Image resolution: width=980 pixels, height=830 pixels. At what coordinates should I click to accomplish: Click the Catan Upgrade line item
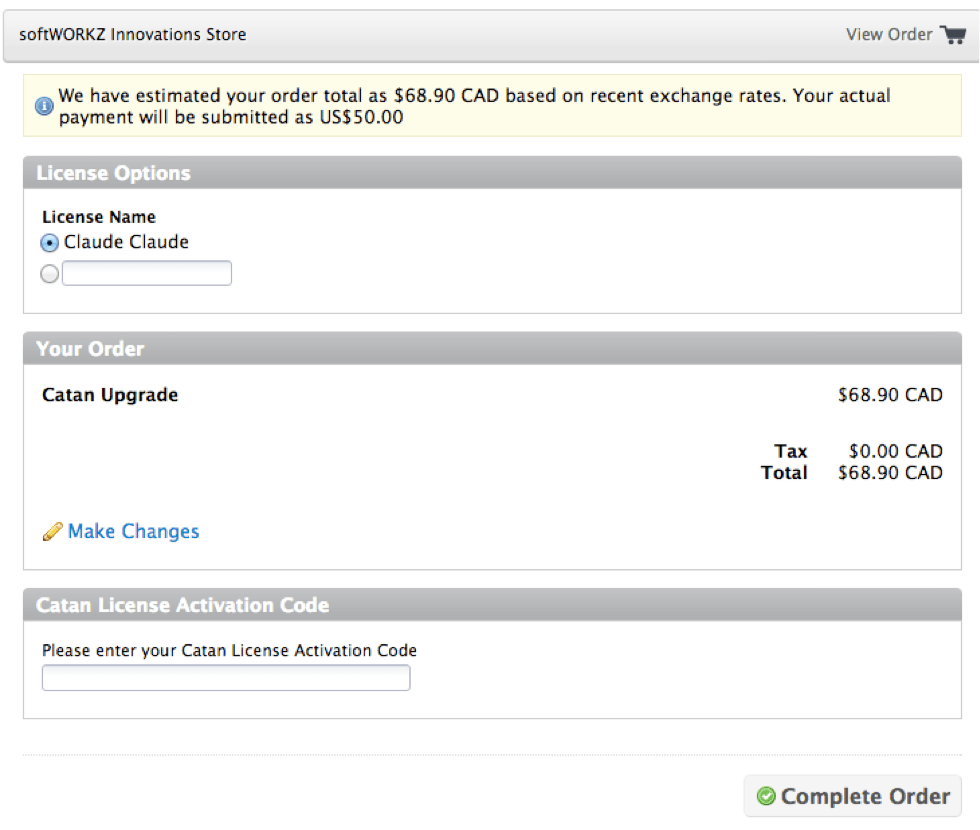click(109, 394)
